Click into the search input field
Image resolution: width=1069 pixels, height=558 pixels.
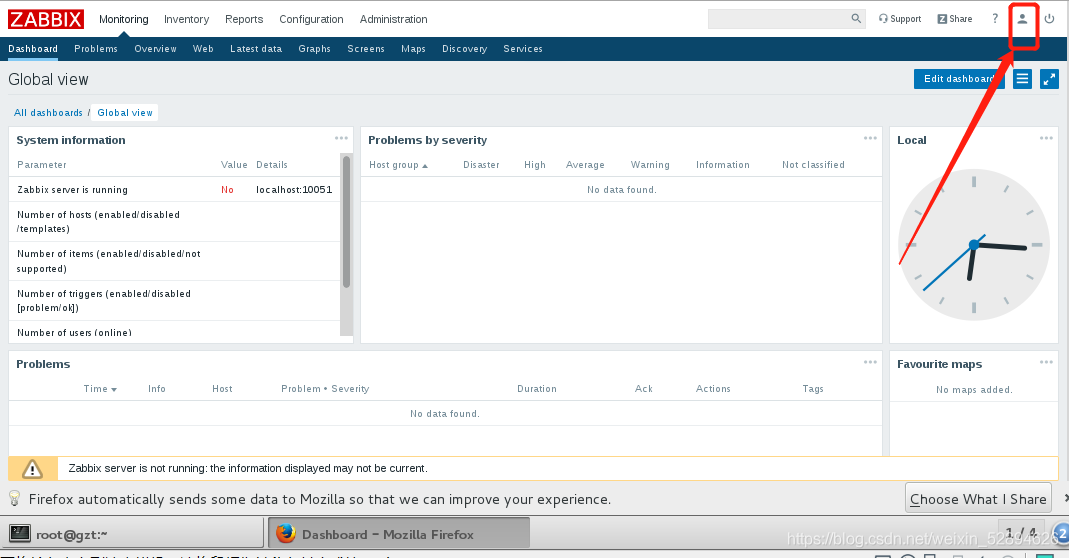779,19
